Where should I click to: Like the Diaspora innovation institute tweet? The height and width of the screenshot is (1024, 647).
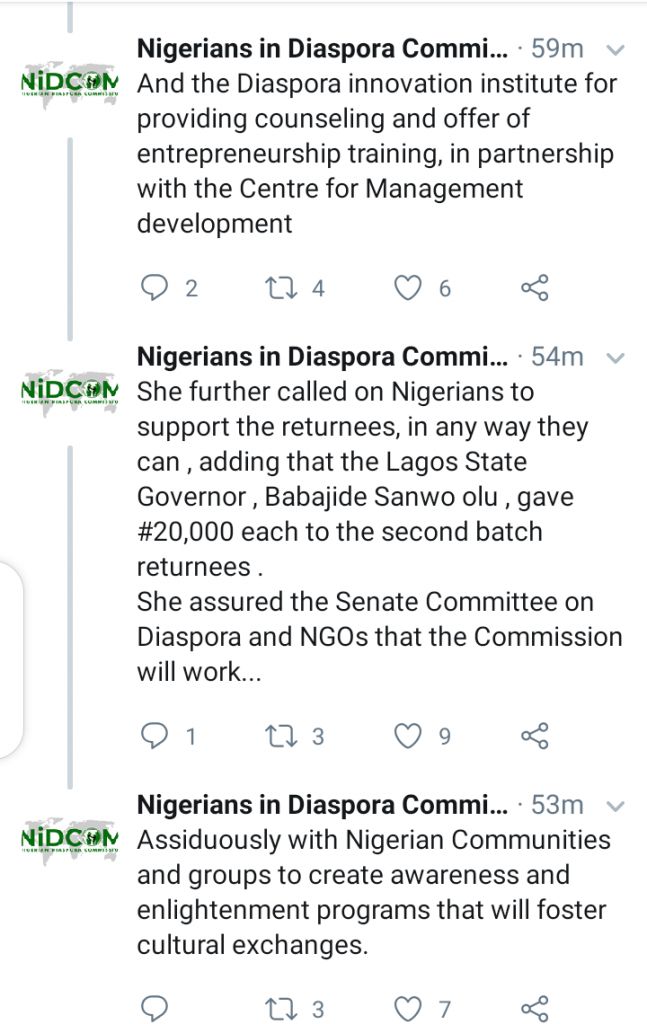(407, 289)
